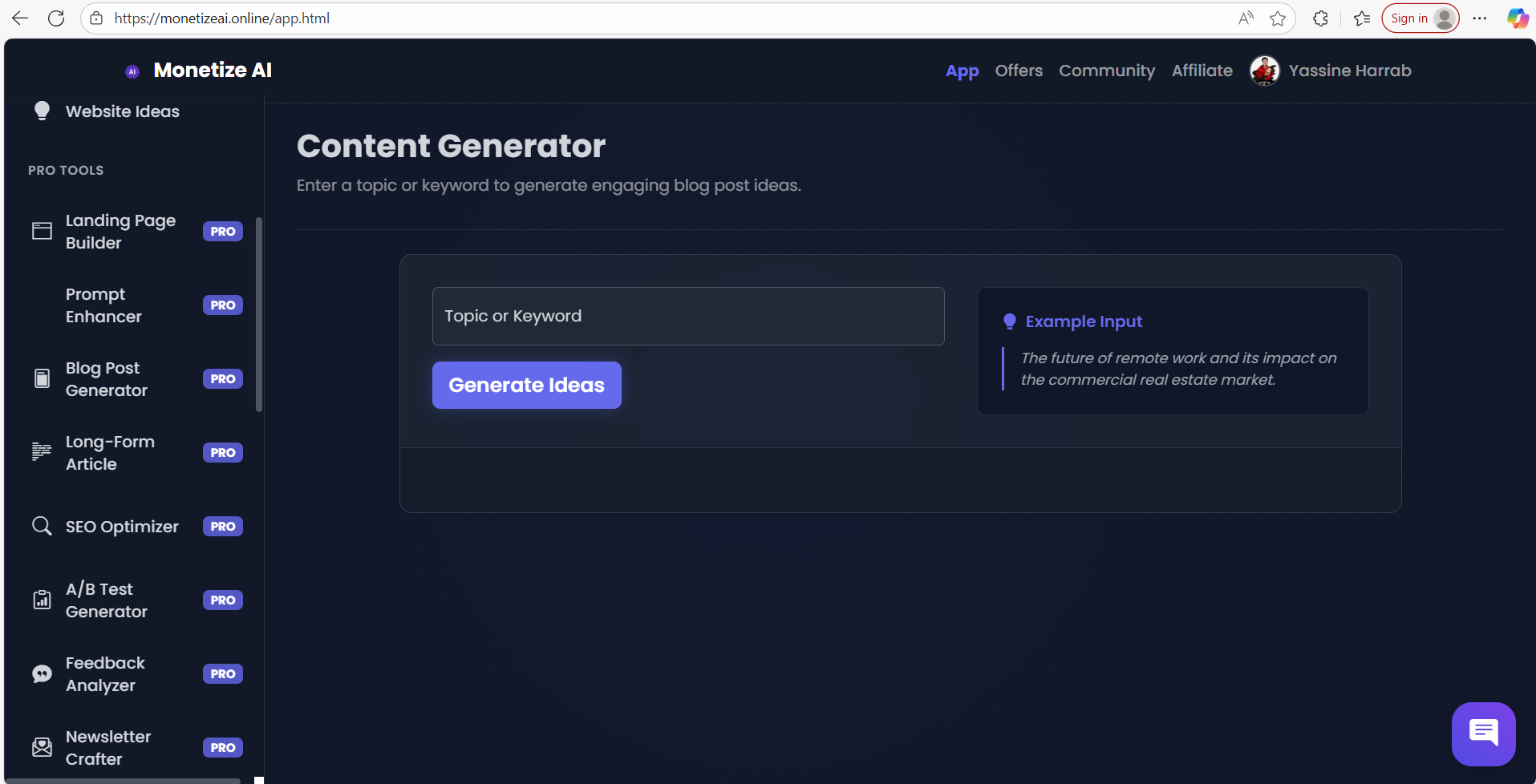The image size is (1536, 784).
Task: Click the Monetize AI logo icon
Action: pos(132,71)
